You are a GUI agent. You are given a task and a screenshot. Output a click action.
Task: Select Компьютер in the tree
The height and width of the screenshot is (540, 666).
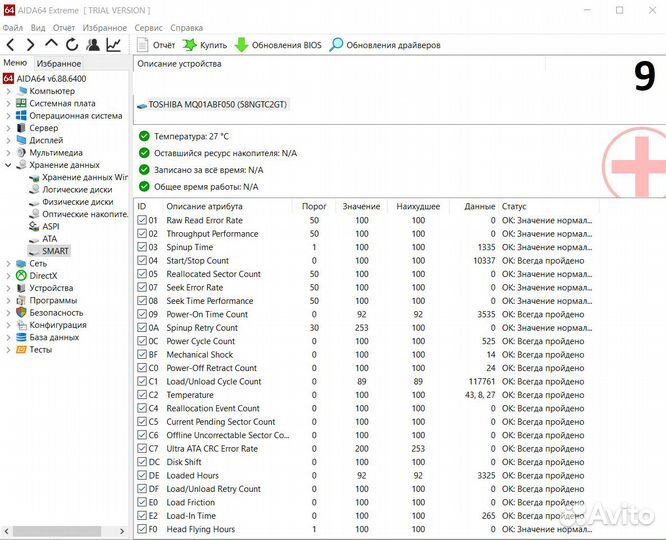(52, 91)
